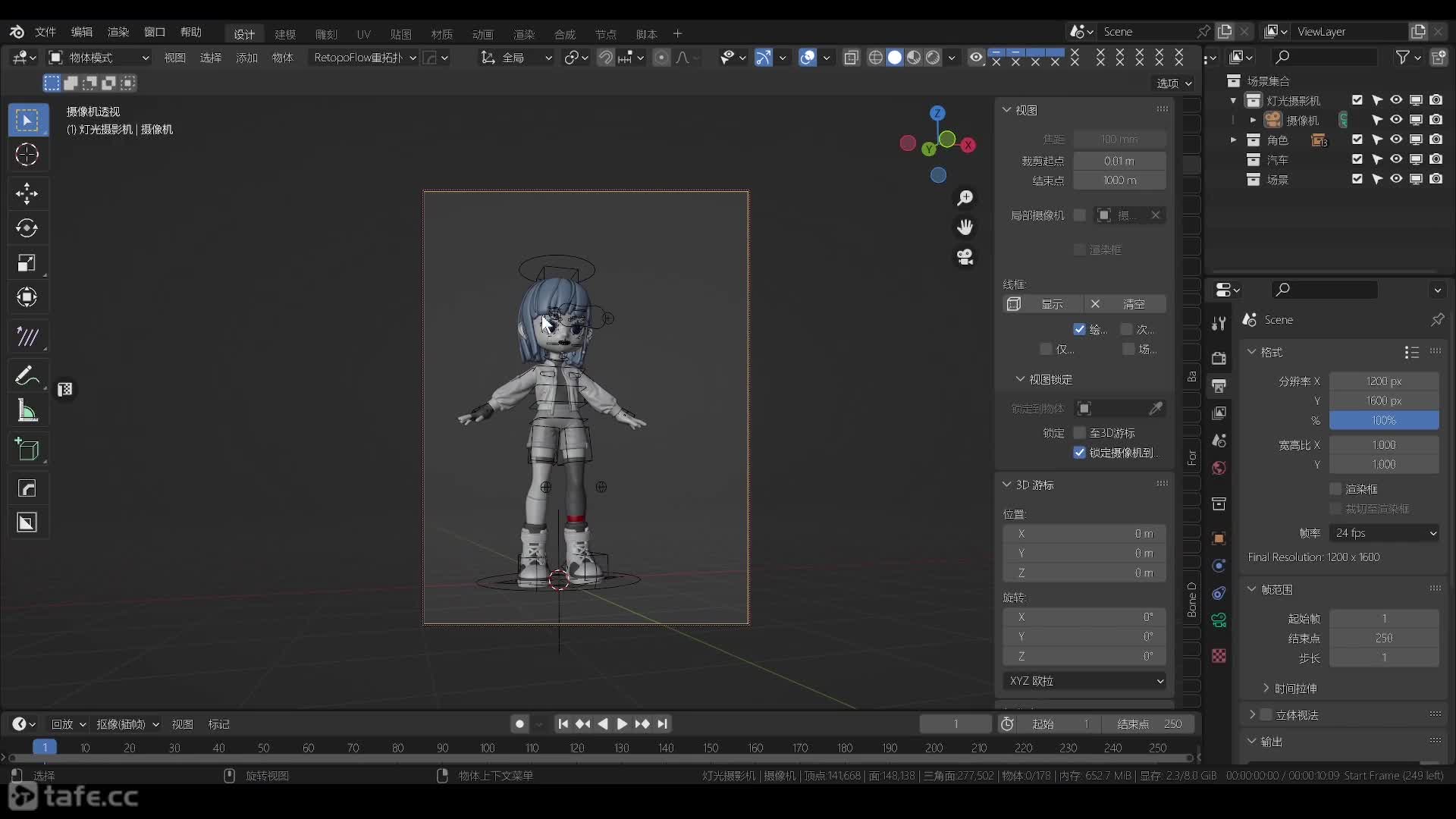Screen dimensions: 1456x819
Task: Enable the 局部摄像机 checkbox
Action: pos(1080,215)
